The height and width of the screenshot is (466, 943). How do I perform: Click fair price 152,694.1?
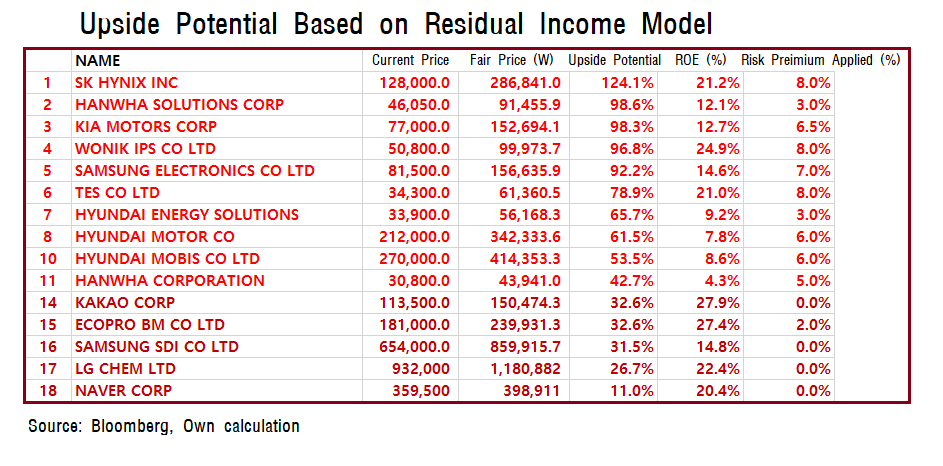coord(526,127)
